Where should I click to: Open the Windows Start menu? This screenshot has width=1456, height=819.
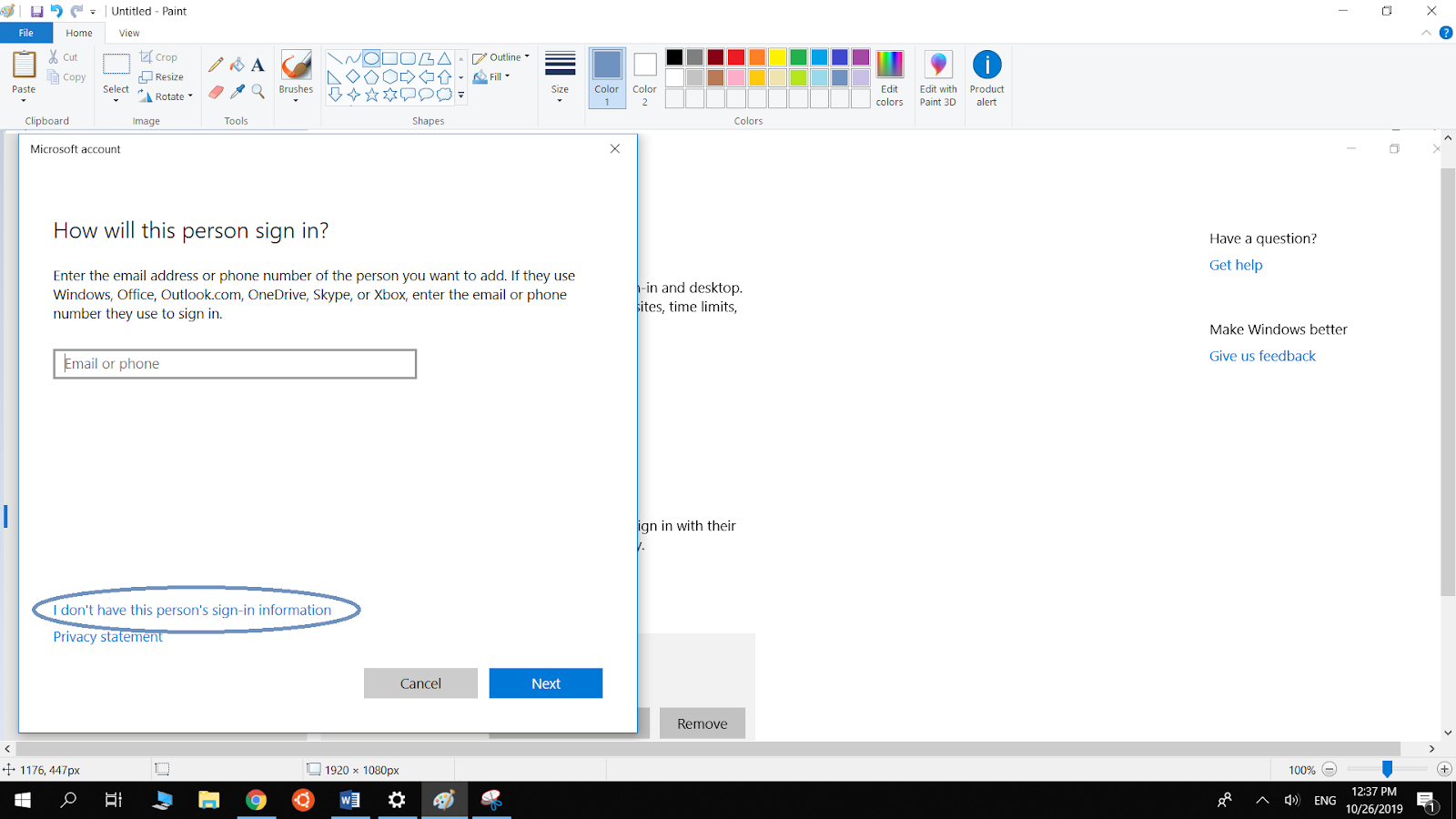(x=23, y=800)
